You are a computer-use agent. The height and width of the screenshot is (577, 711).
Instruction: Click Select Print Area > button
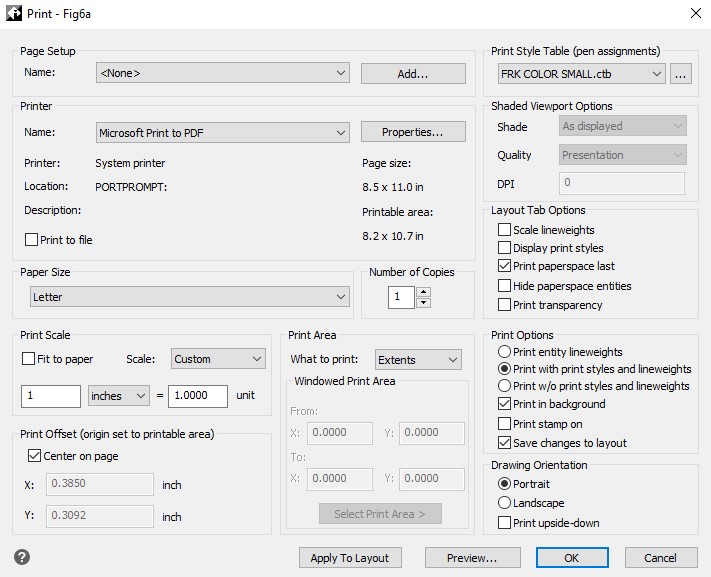tap(380, 513)
